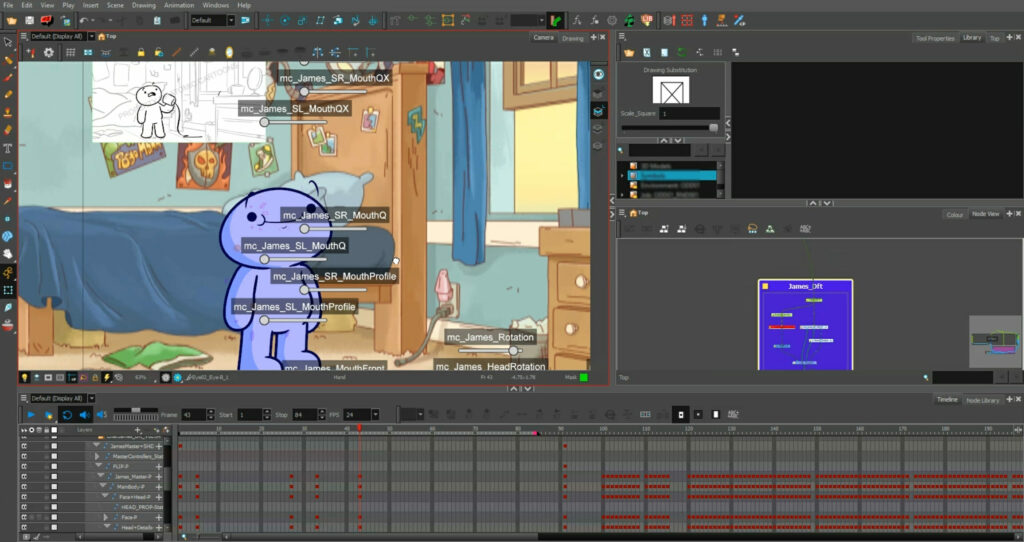This screenshot has width=1024, height=542.
Task: Collapse the James_Master-P layer
Action: tap(103, 477)
